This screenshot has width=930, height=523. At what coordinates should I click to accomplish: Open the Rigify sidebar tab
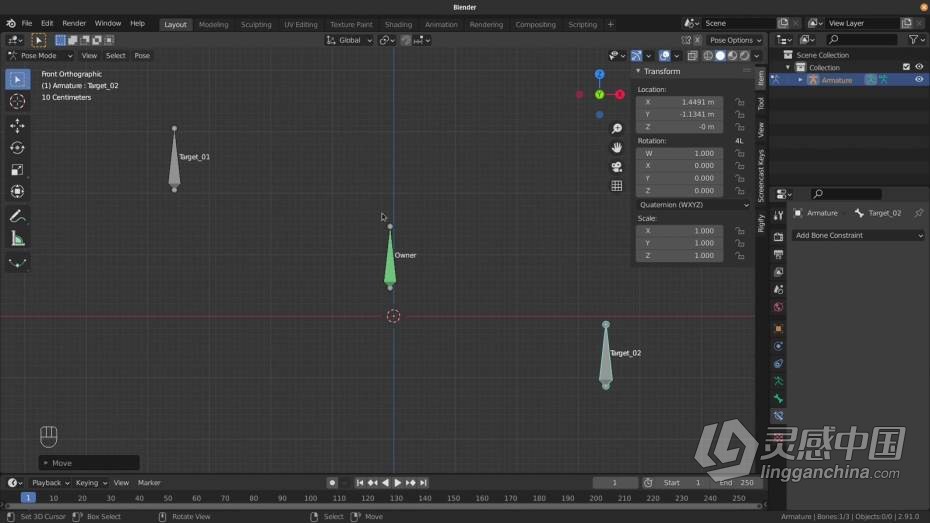(761, 224)
